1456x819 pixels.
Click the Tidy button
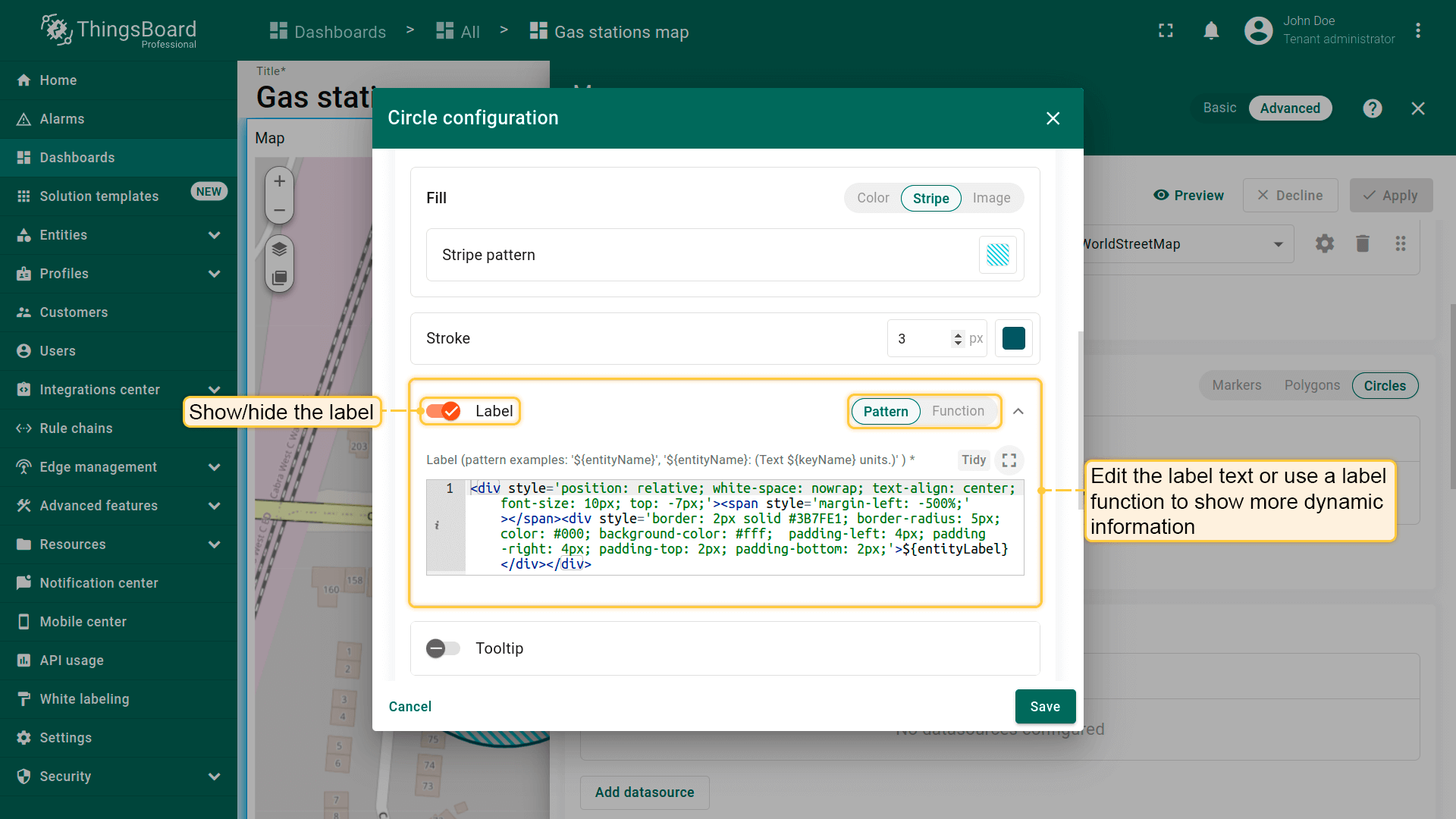(x=973, y=460)
